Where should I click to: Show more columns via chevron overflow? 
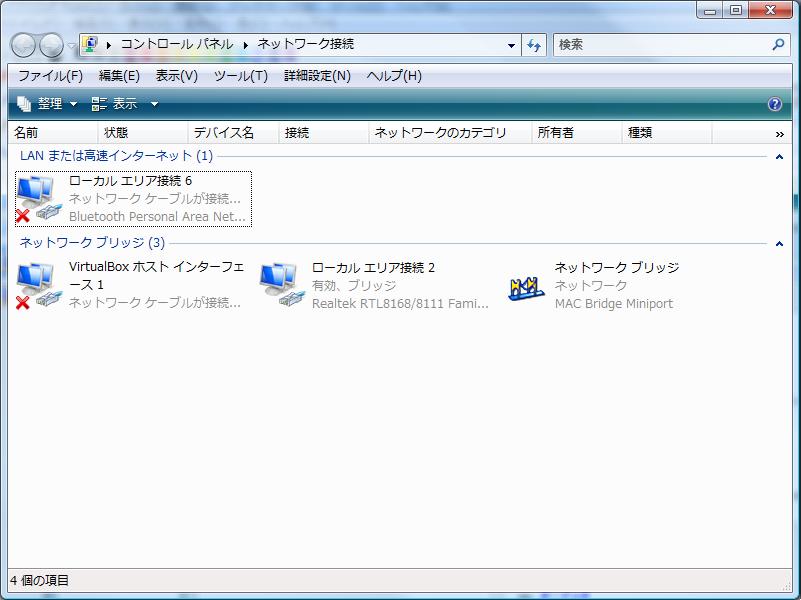pyautogui.click(x=779, y=134)
